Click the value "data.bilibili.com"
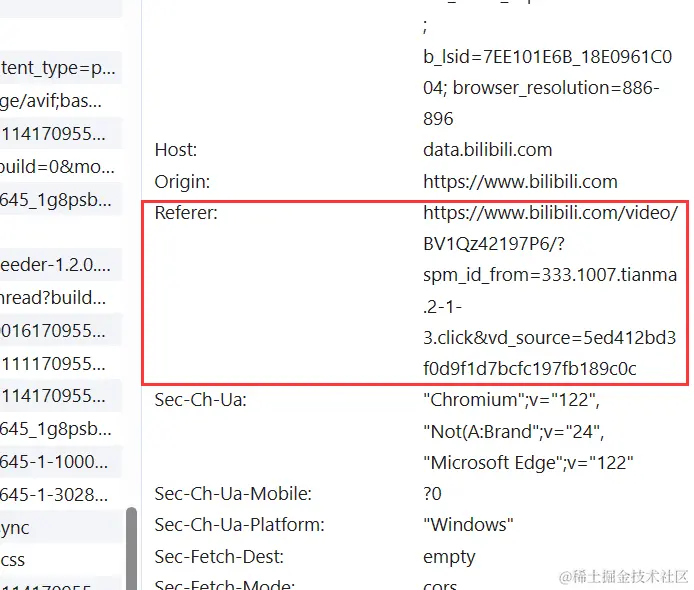This screenshot has height=590, width=694. pyautogui.click(x=488, y=150)
